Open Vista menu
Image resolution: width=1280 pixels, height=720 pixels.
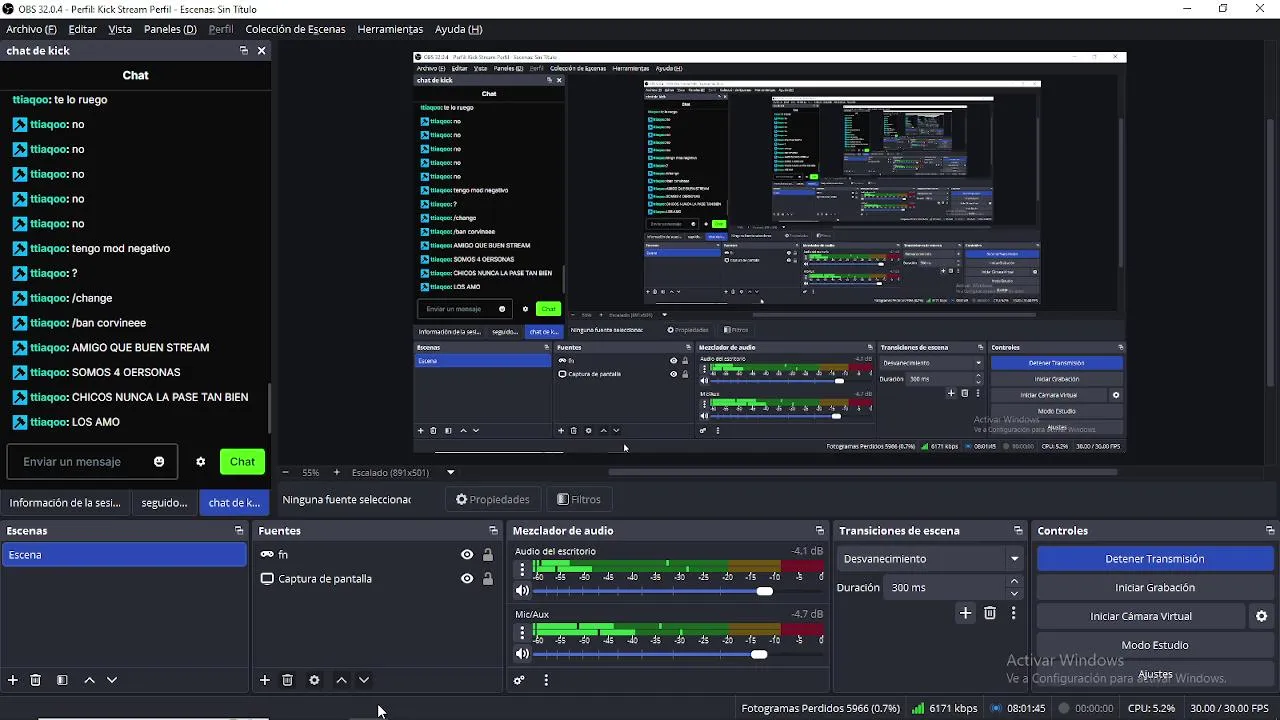[120, 29]
